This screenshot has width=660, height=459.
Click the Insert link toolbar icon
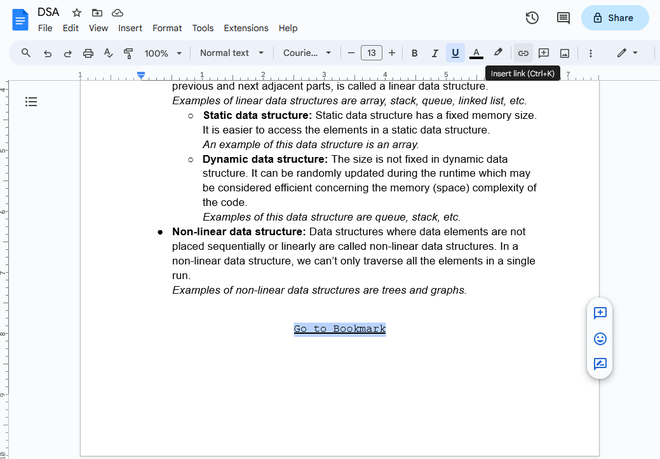[x=523, y=53]
